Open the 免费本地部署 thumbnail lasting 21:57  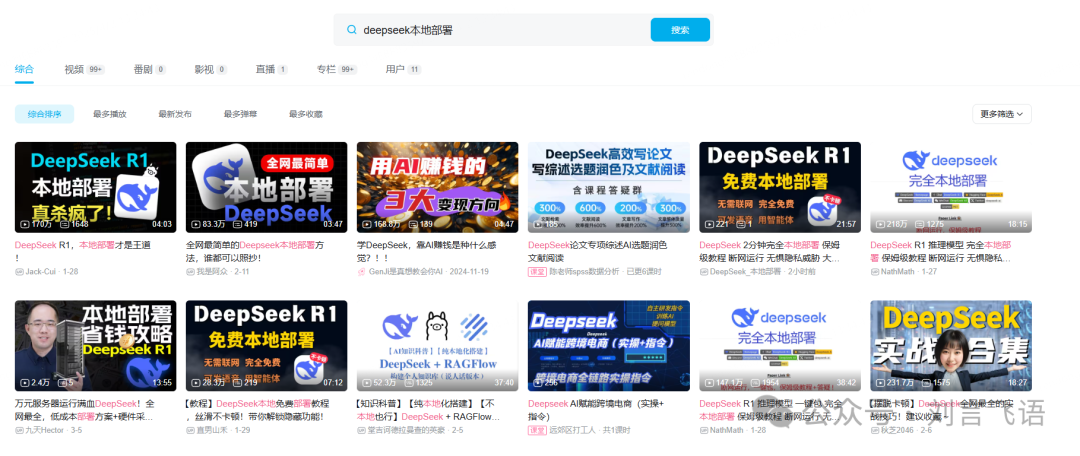[x=780, y=187]
